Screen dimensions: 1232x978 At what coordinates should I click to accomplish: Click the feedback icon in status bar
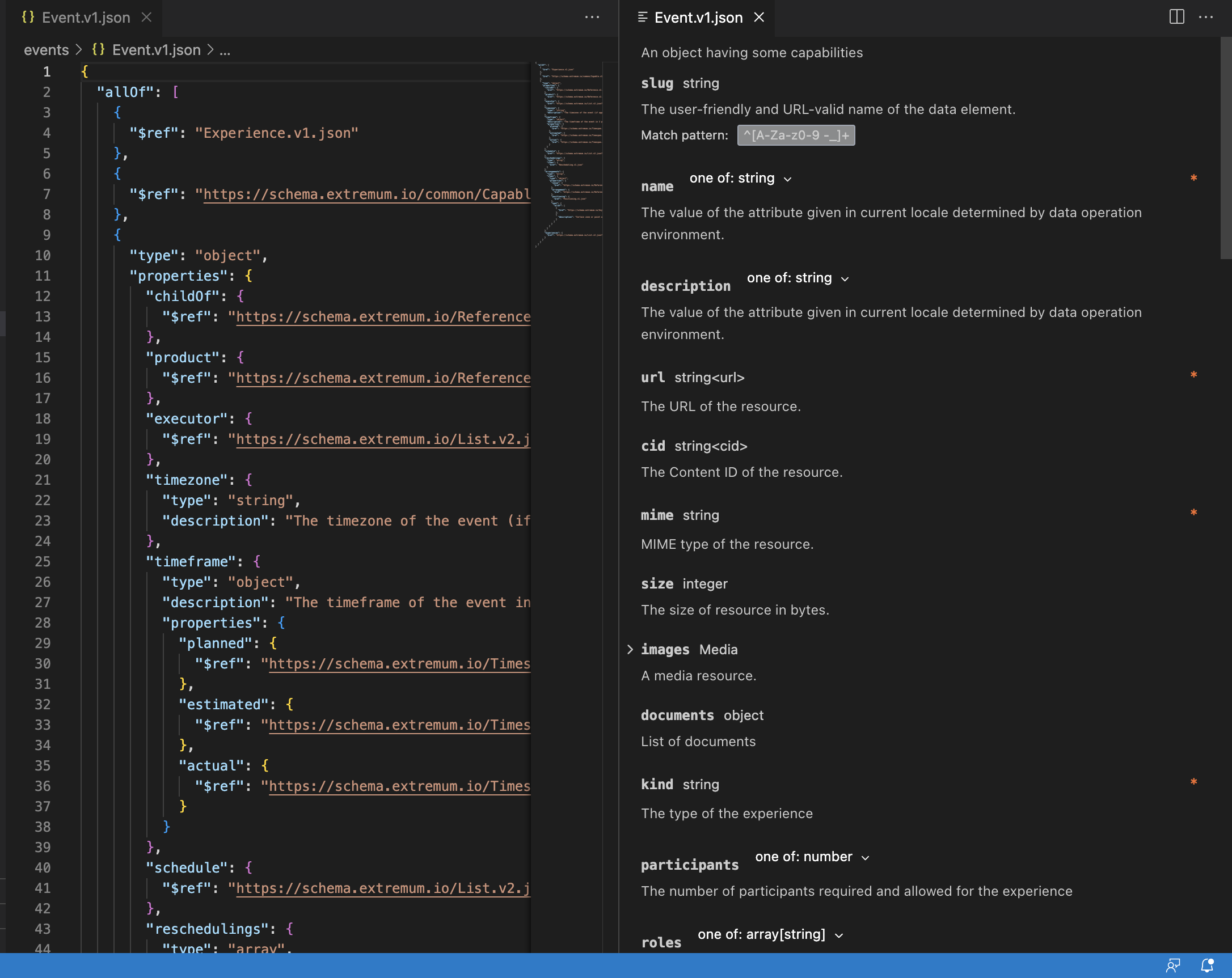(1173, 966)
